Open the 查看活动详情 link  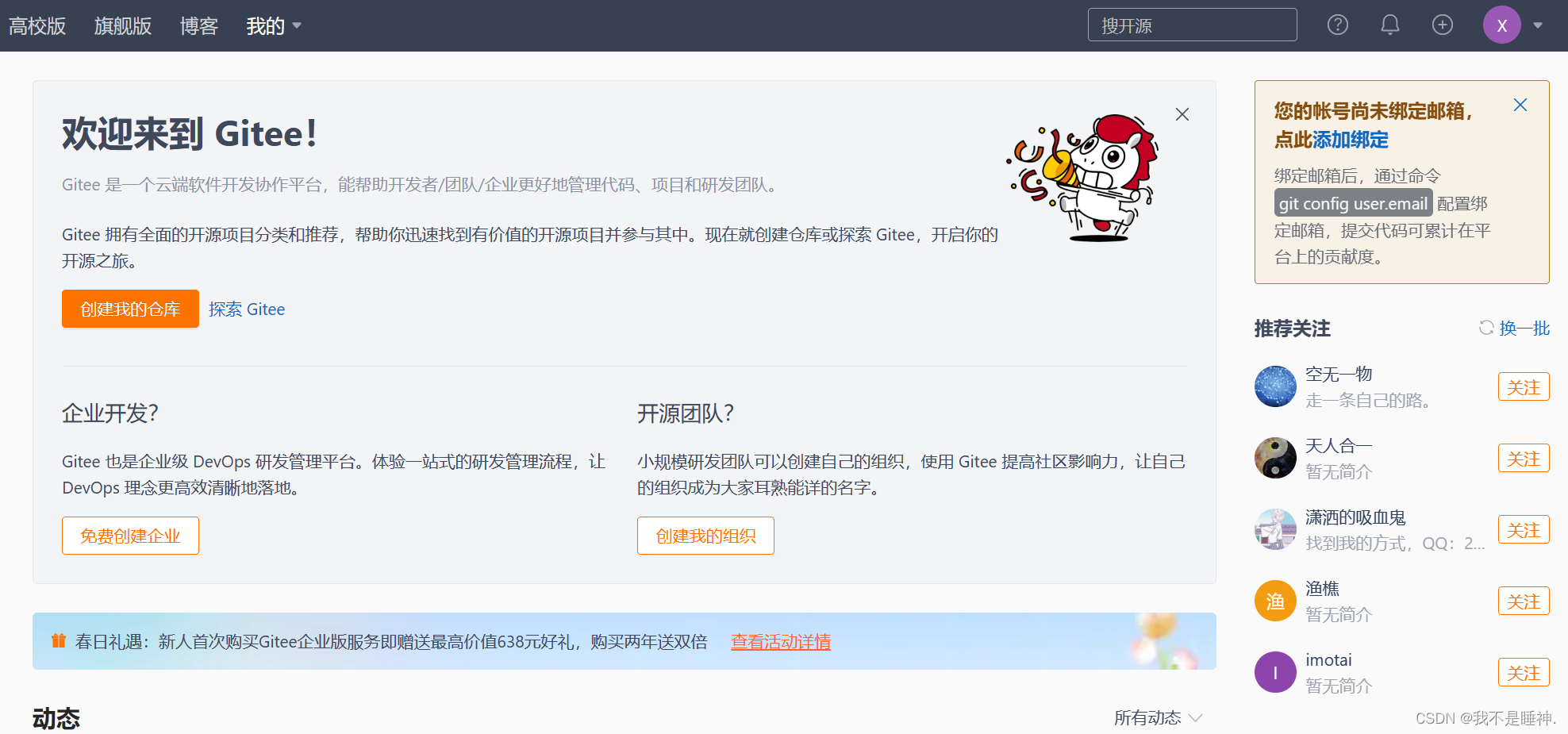(781, 641)
